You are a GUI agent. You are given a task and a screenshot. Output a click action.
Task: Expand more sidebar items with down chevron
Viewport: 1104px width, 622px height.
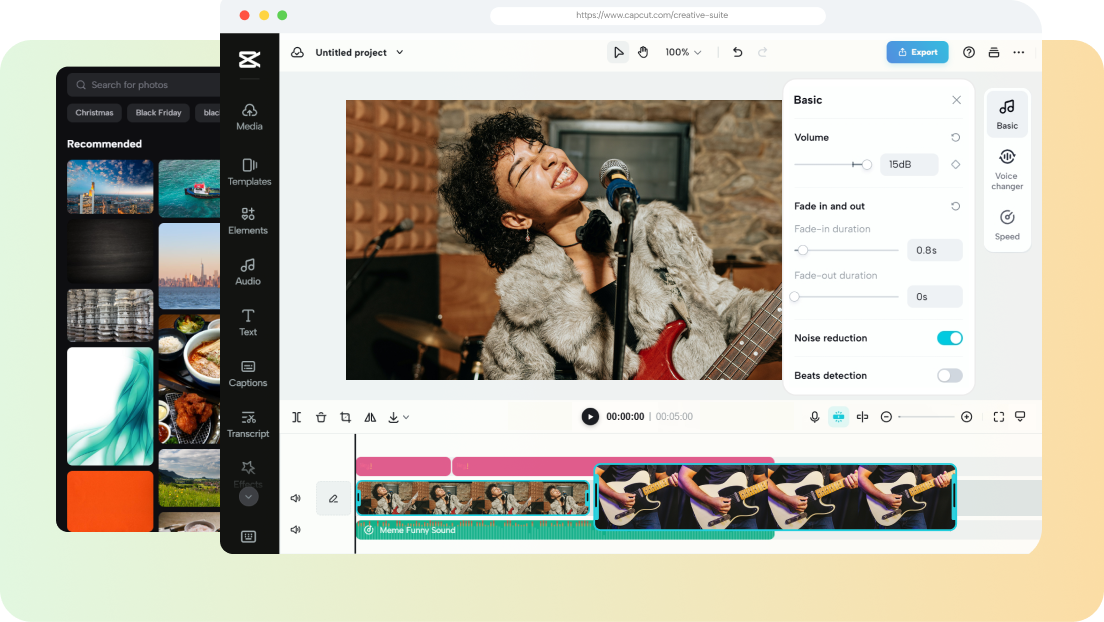pos(249,497)
